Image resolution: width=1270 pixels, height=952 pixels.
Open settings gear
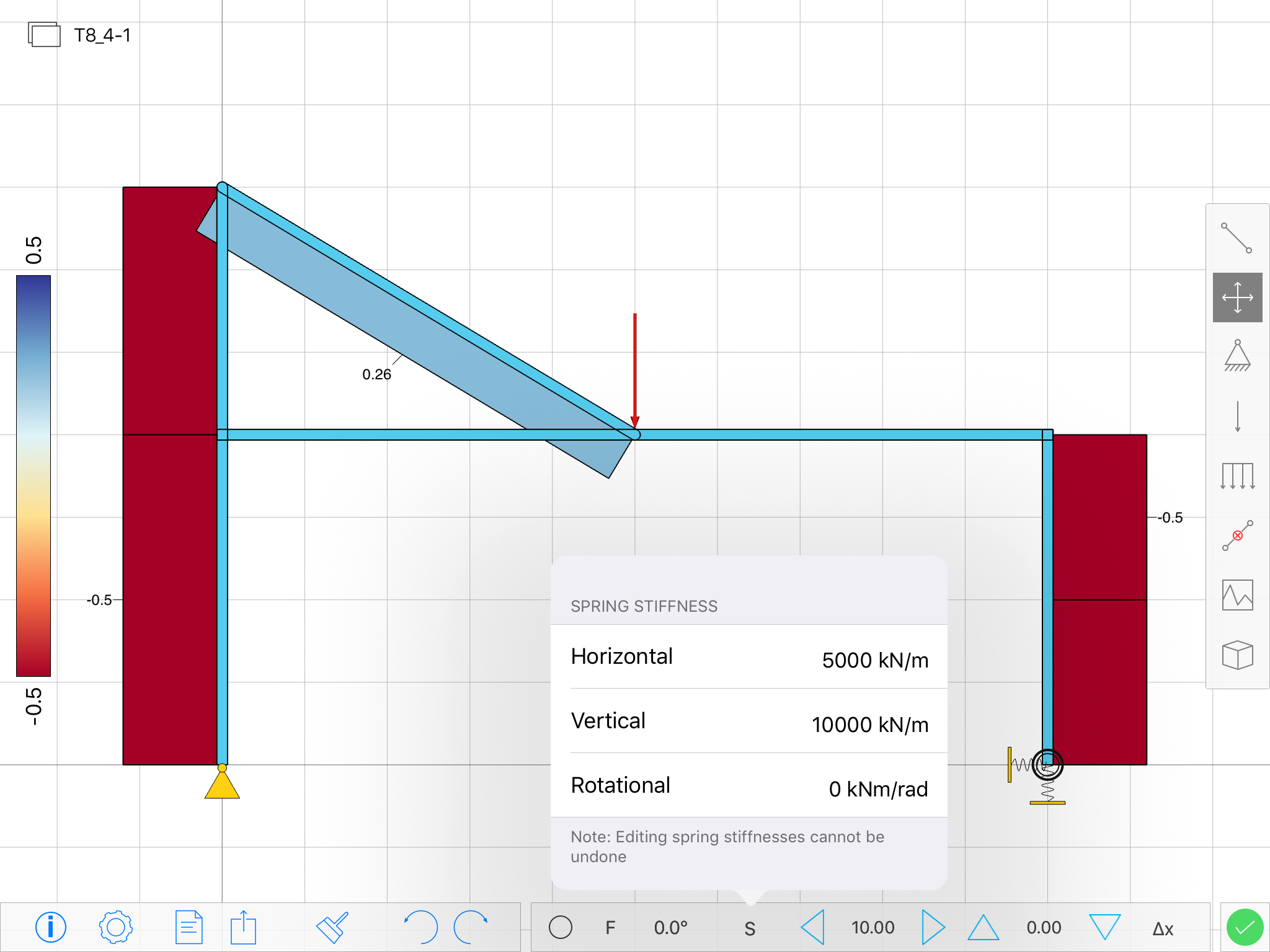click(x=115, y=928)
